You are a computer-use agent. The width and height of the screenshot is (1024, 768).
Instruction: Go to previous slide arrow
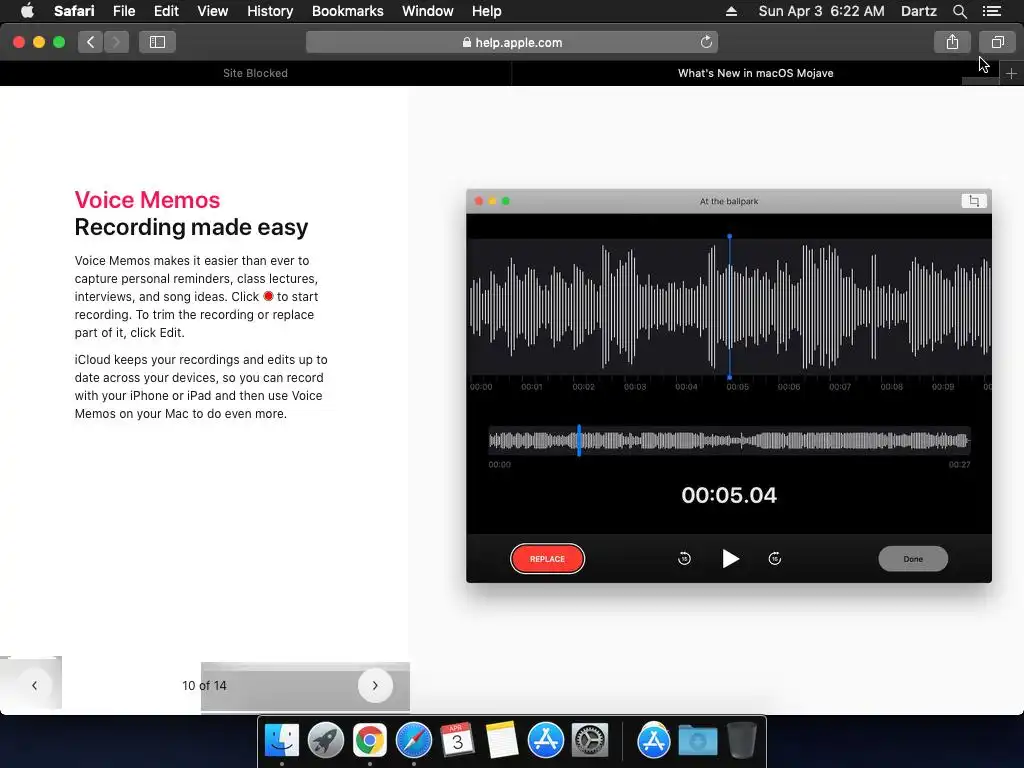(35, 685)
